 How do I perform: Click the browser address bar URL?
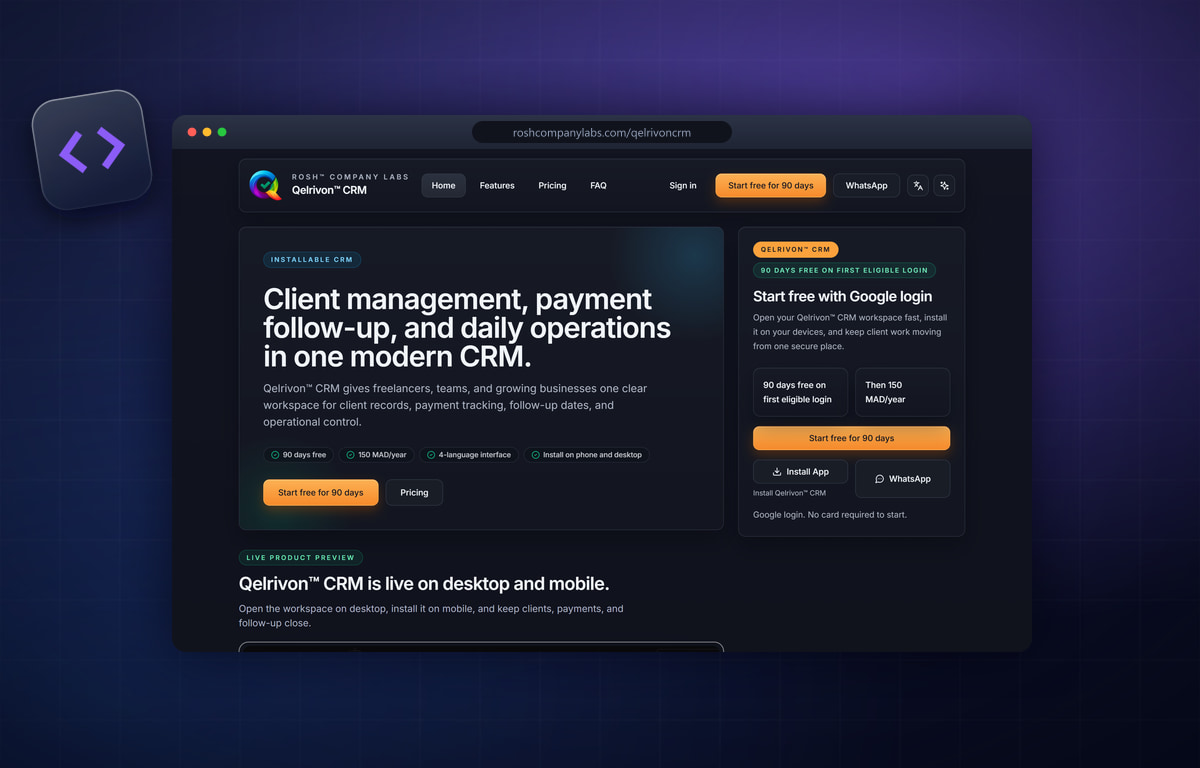(x=601, y=132)
